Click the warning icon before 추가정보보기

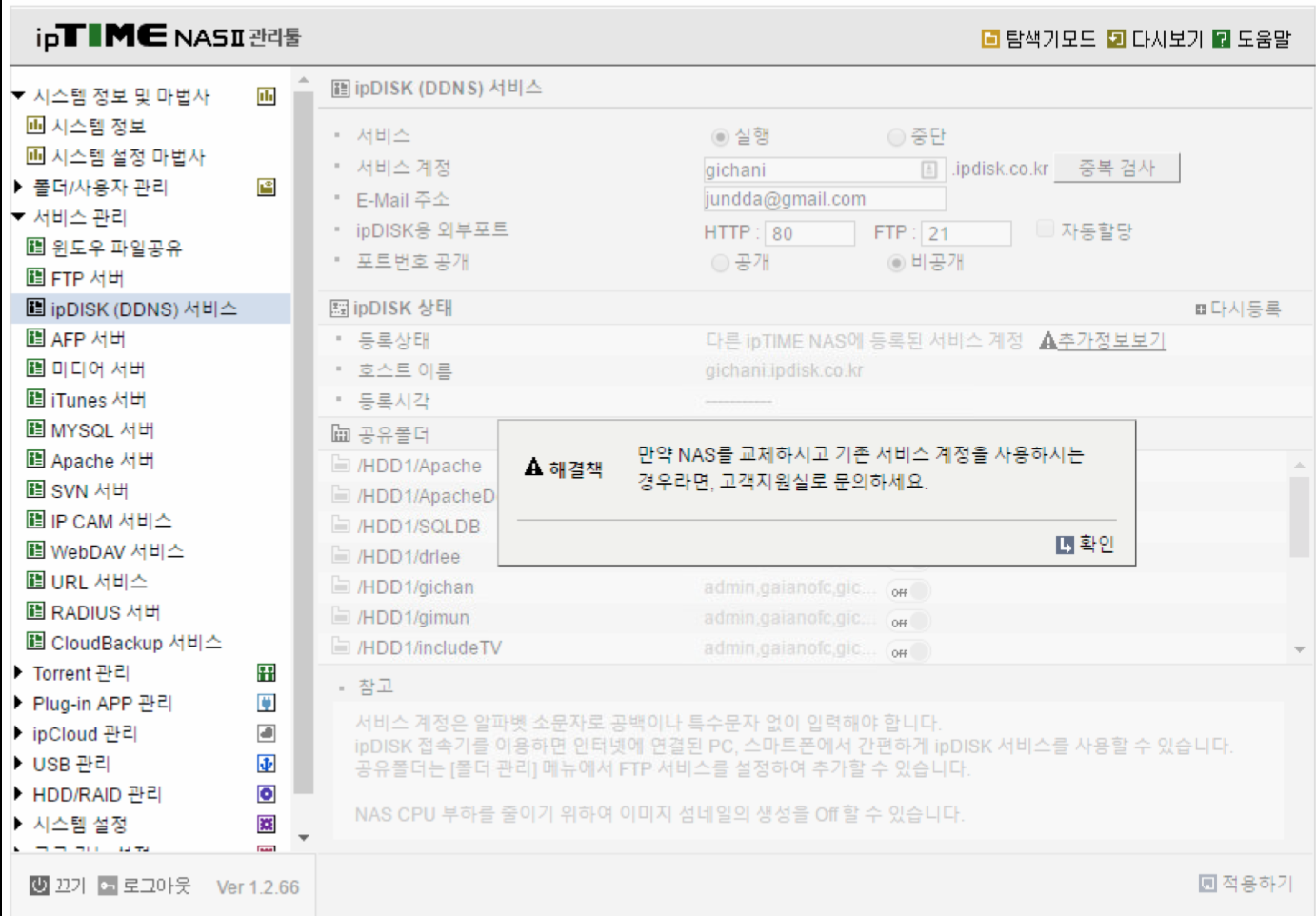pyautogui.click(x=1047, y=340)
